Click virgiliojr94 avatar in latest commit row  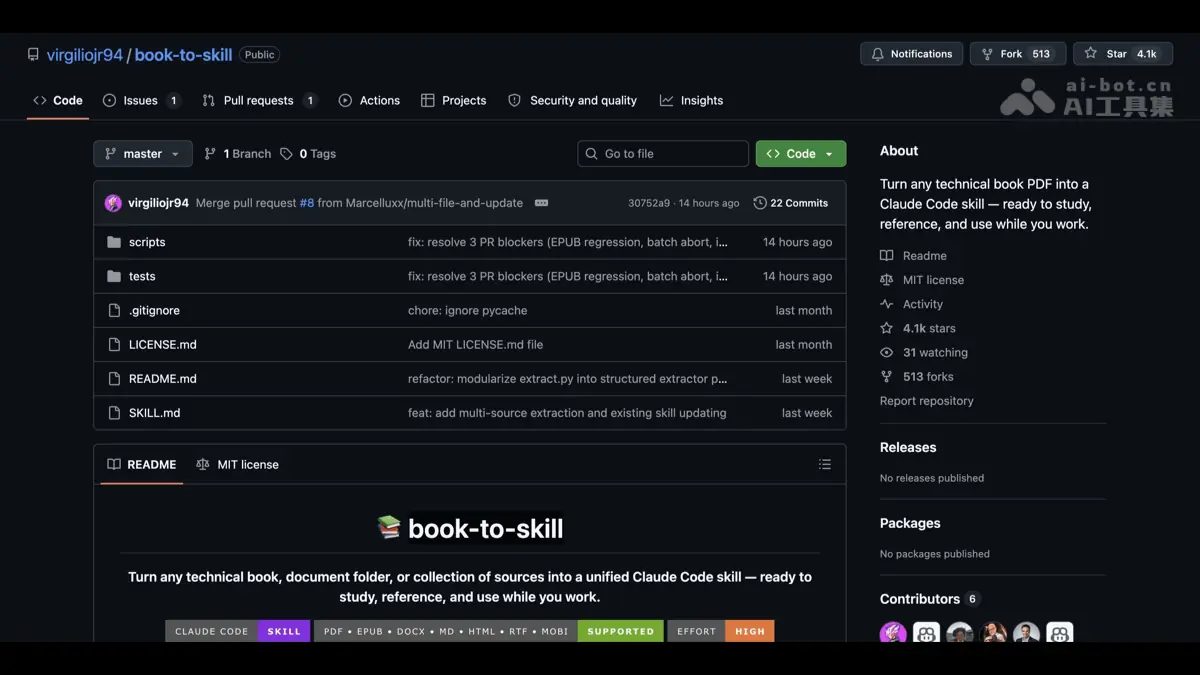[113, 203]
